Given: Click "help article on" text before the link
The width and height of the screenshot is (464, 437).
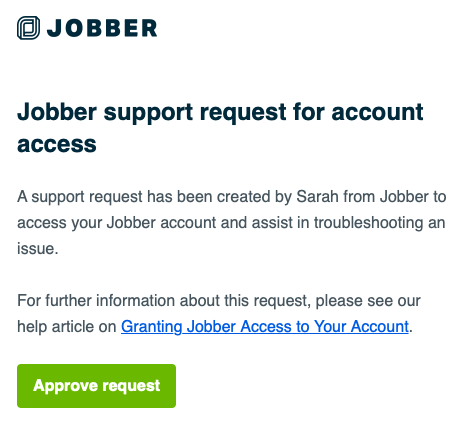Looking at the screenshot, I should [67, 326].
